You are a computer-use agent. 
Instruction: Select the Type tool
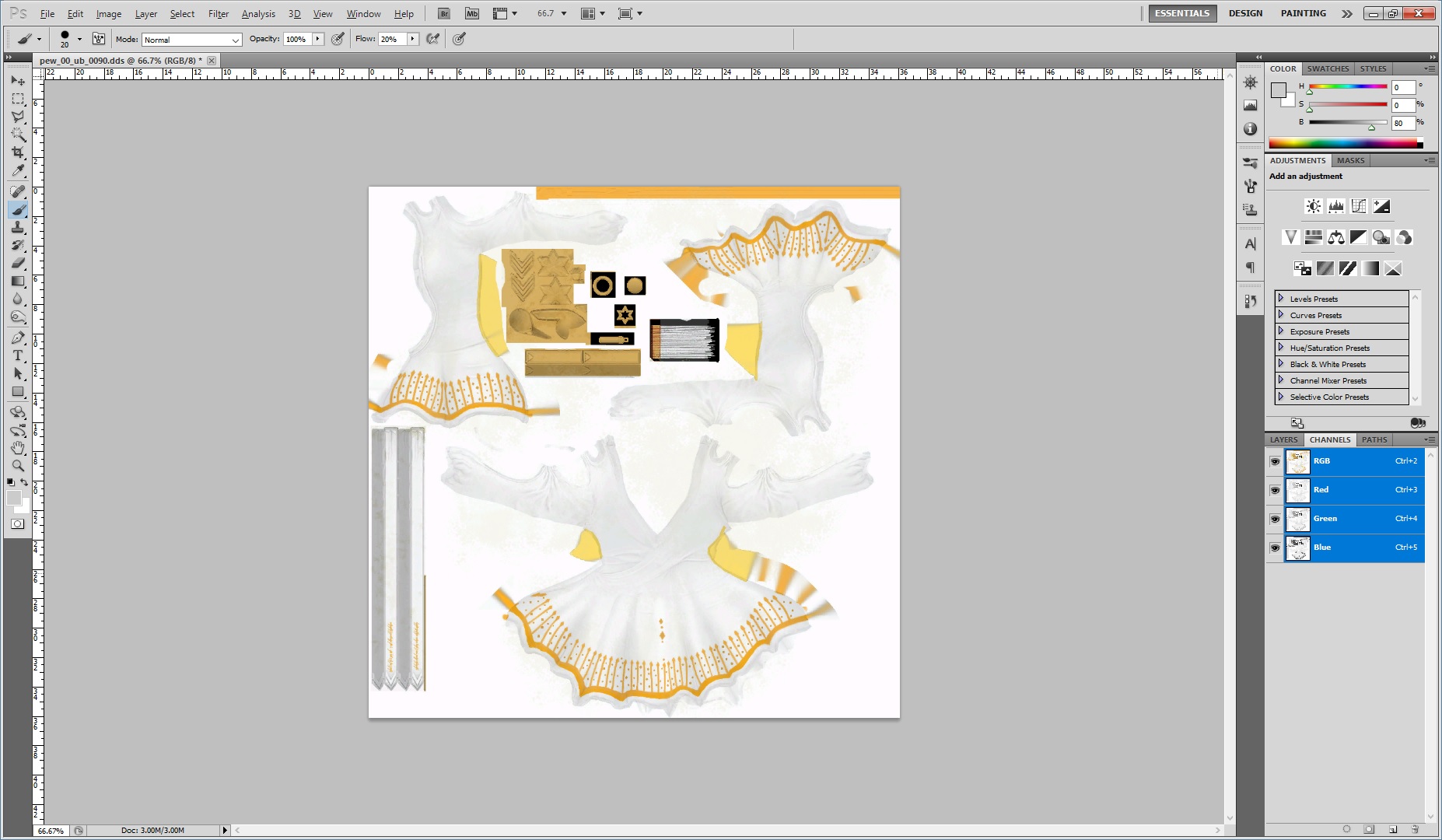pos(18,355)
